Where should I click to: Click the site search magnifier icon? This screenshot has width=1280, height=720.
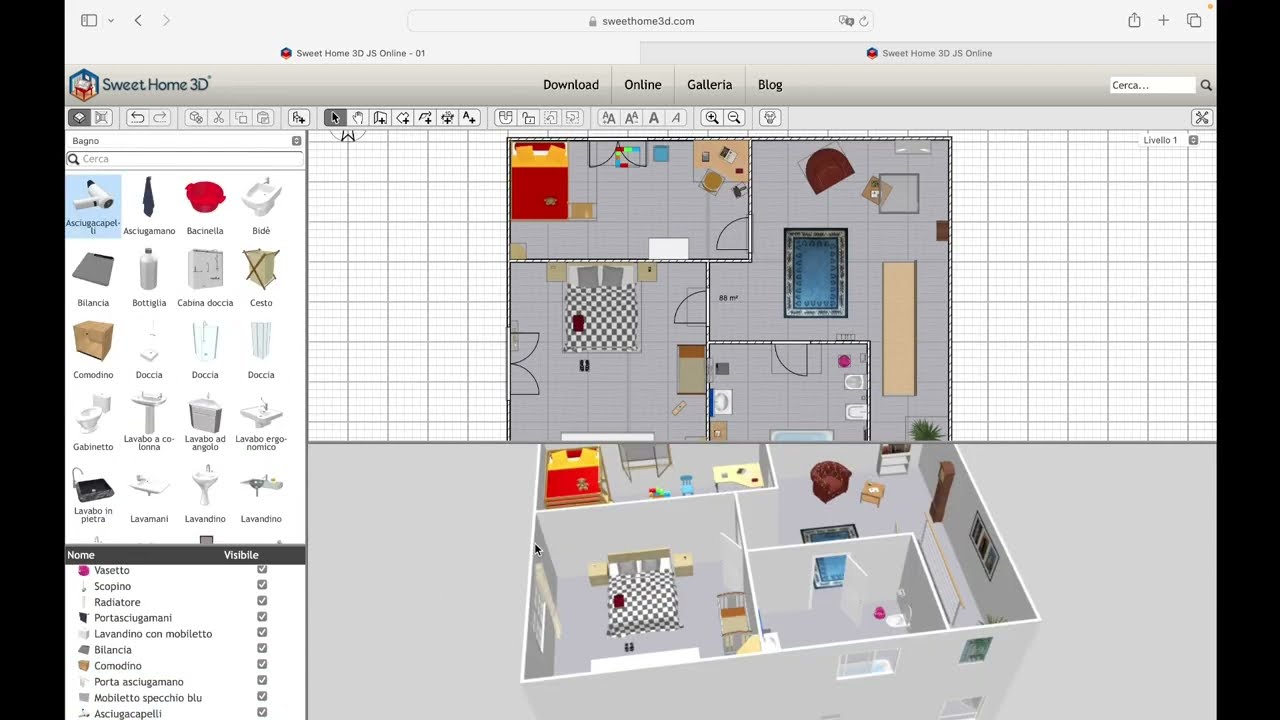[1206, 86]
